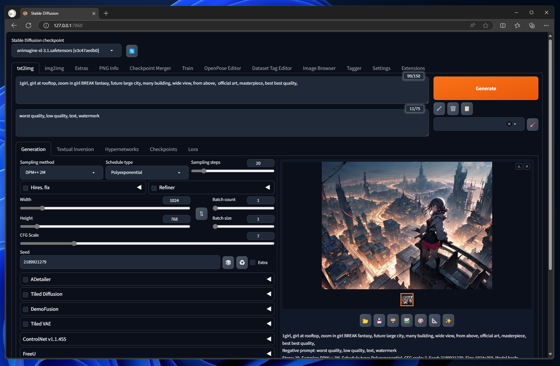Expand the ControlNet v1.1.455 section
This screenshot has height=366, width=560.
147,339
